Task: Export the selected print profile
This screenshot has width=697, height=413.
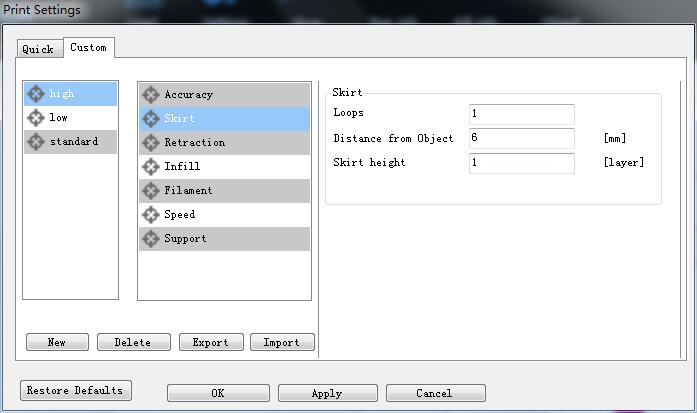Action: click(211, 342)
